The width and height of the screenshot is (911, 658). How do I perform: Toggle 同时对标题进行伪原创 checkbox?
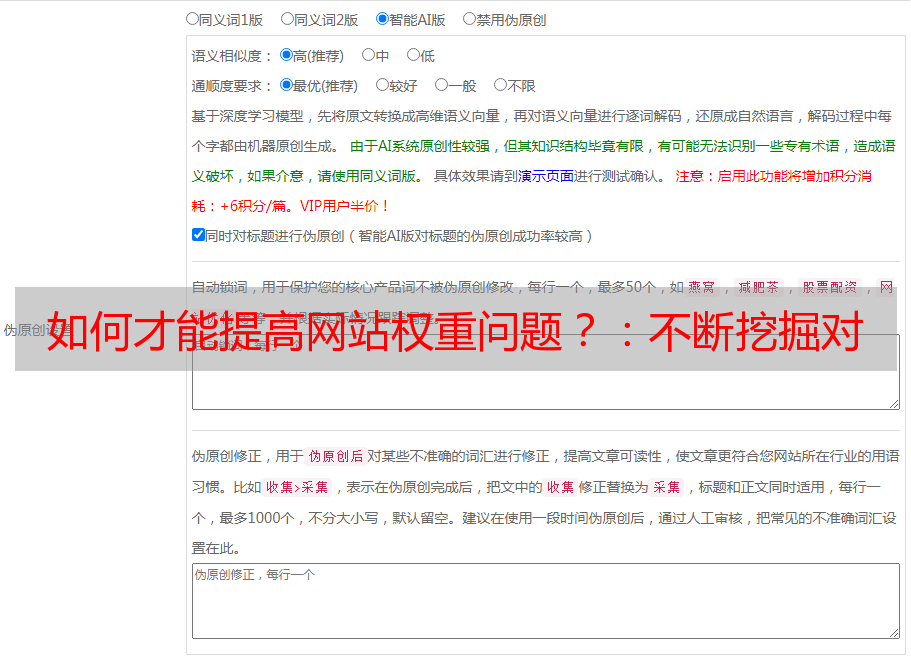pos(198,235)
